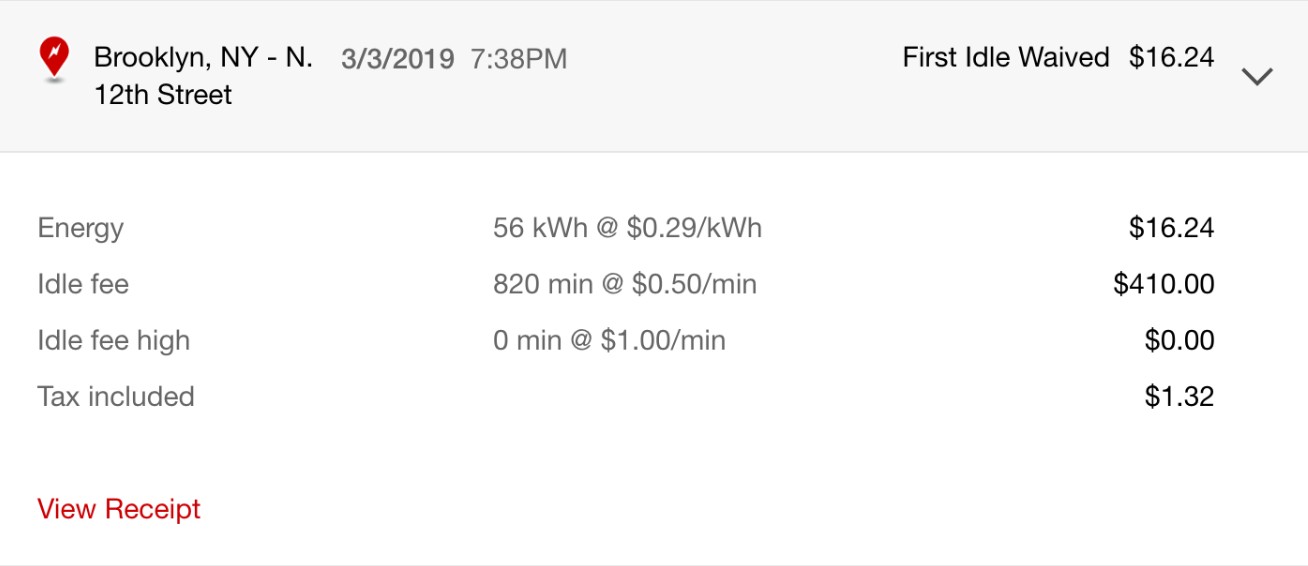The image size is (1308, 566).
Task: Select the Idle fee row label
Action: tap(83, 284)
